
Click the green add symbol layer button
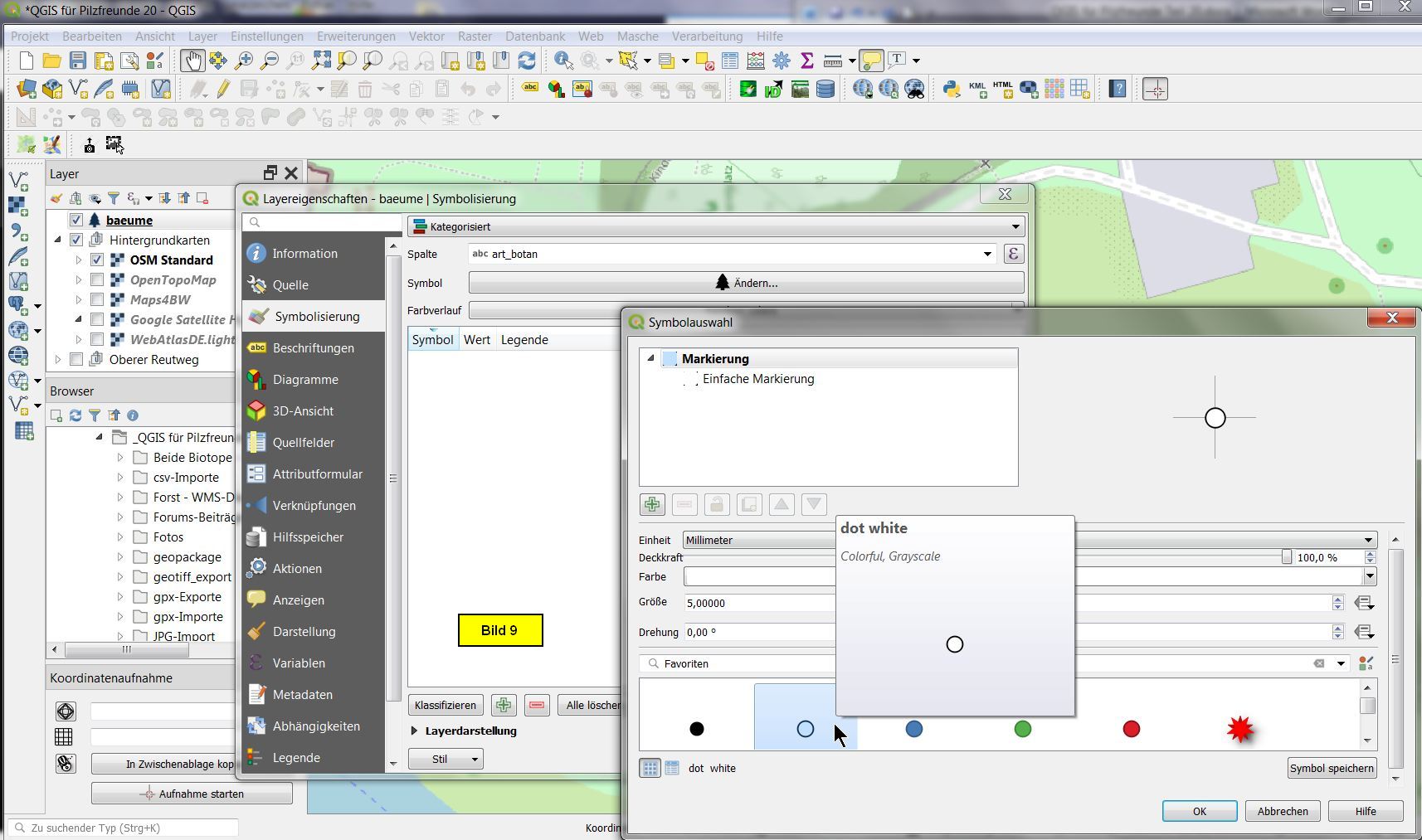click(652, 504)
